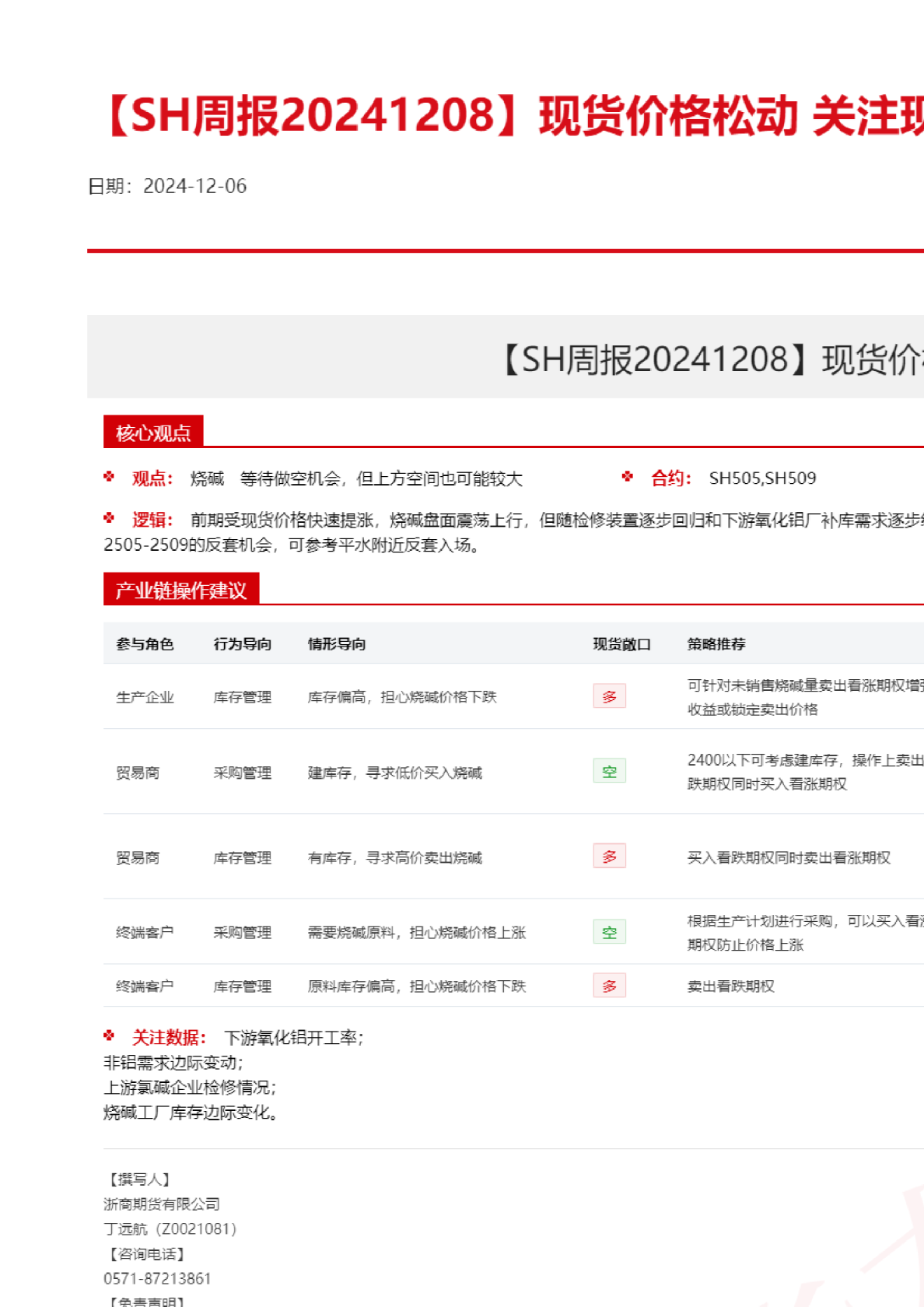
Task: Click the 多 badge in the 生产企业 row
Action: (x=609, y=696)
